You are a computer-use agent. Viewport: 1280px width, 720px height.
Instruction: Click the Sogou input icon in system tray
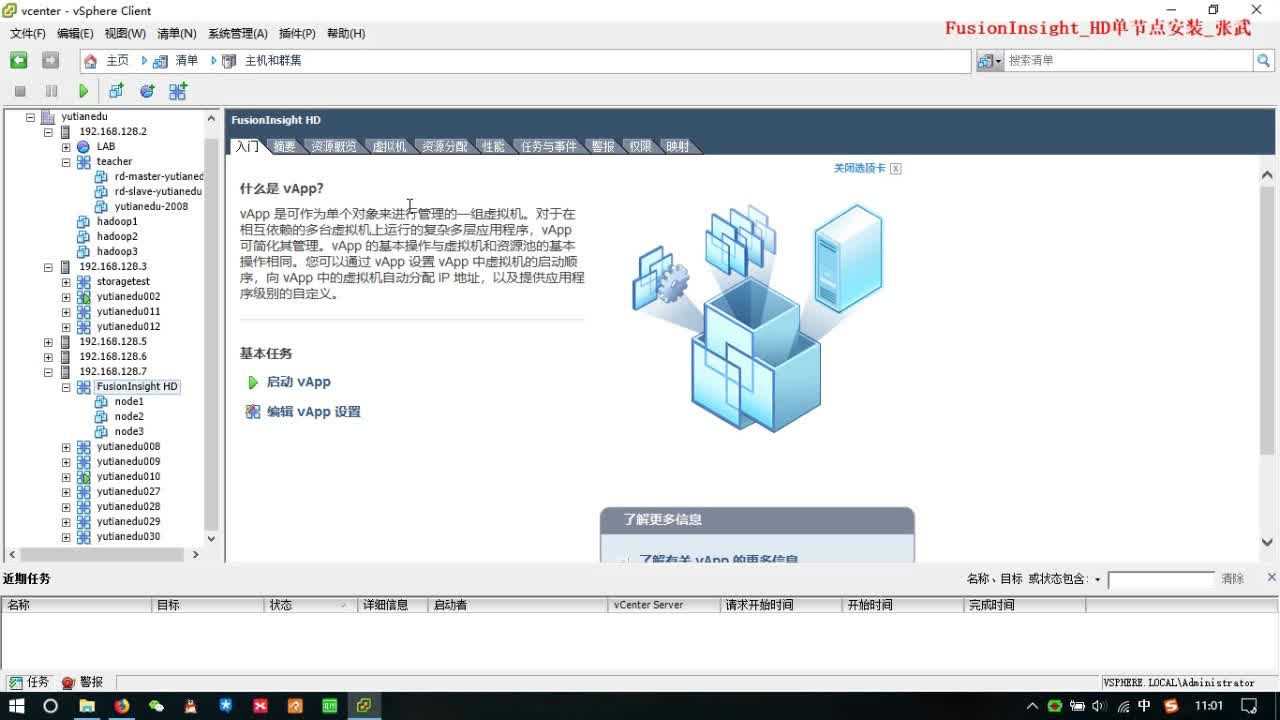point(1172,706)
